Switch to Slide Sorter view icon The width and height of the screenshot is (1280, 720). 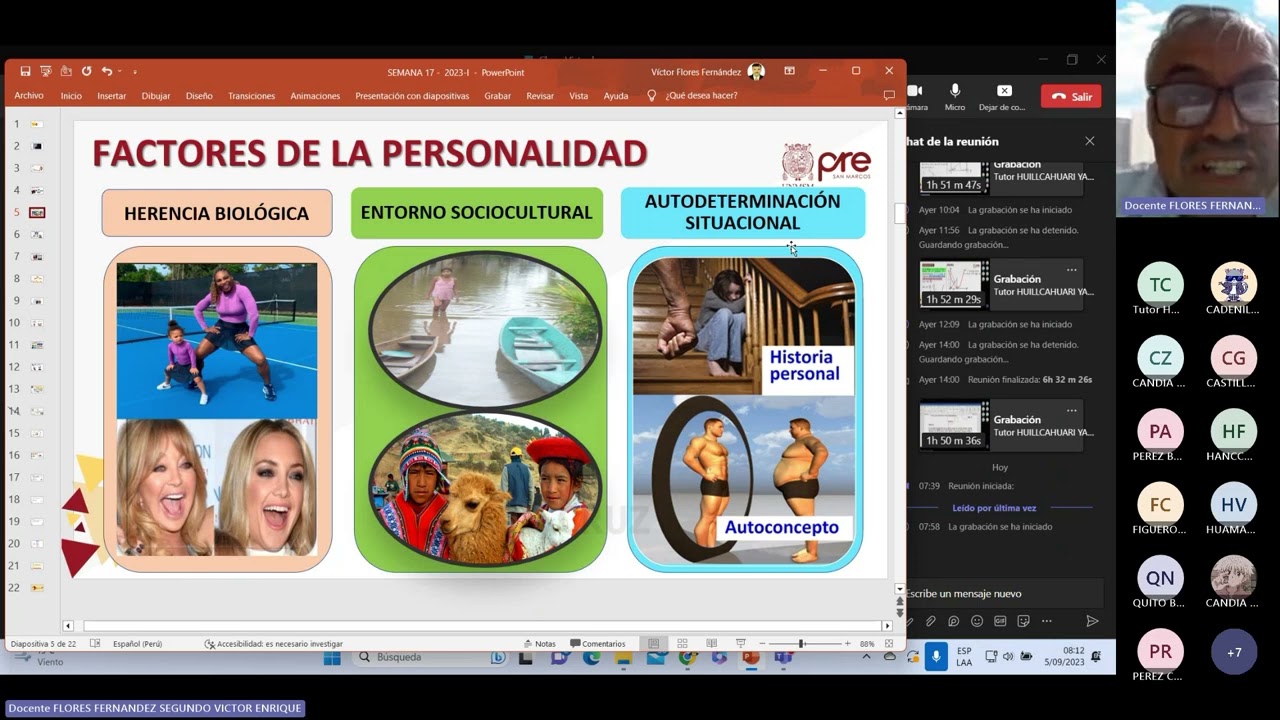682,644
